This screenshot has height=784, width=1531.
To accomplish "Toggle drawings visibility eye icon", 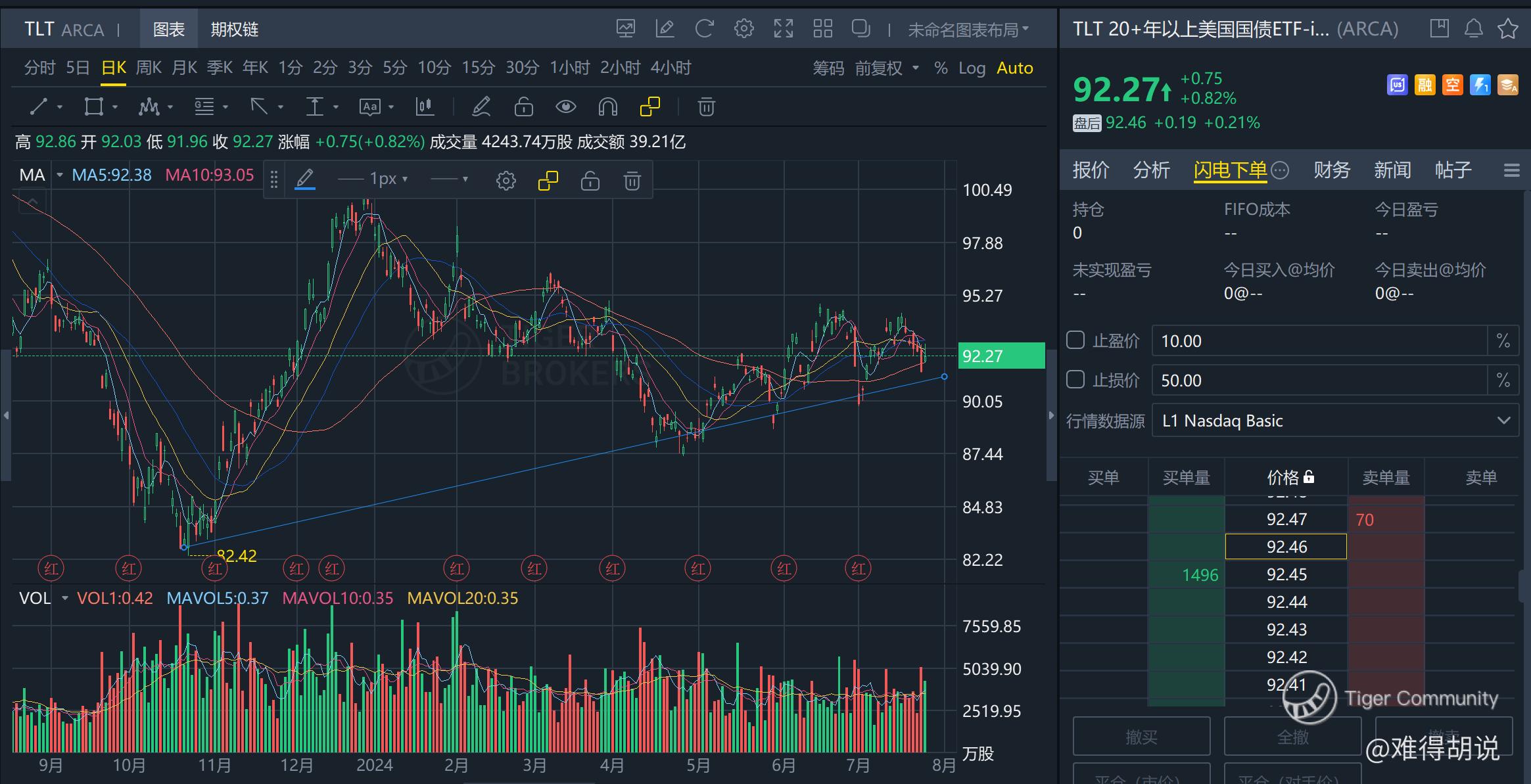I will [565, 106].
